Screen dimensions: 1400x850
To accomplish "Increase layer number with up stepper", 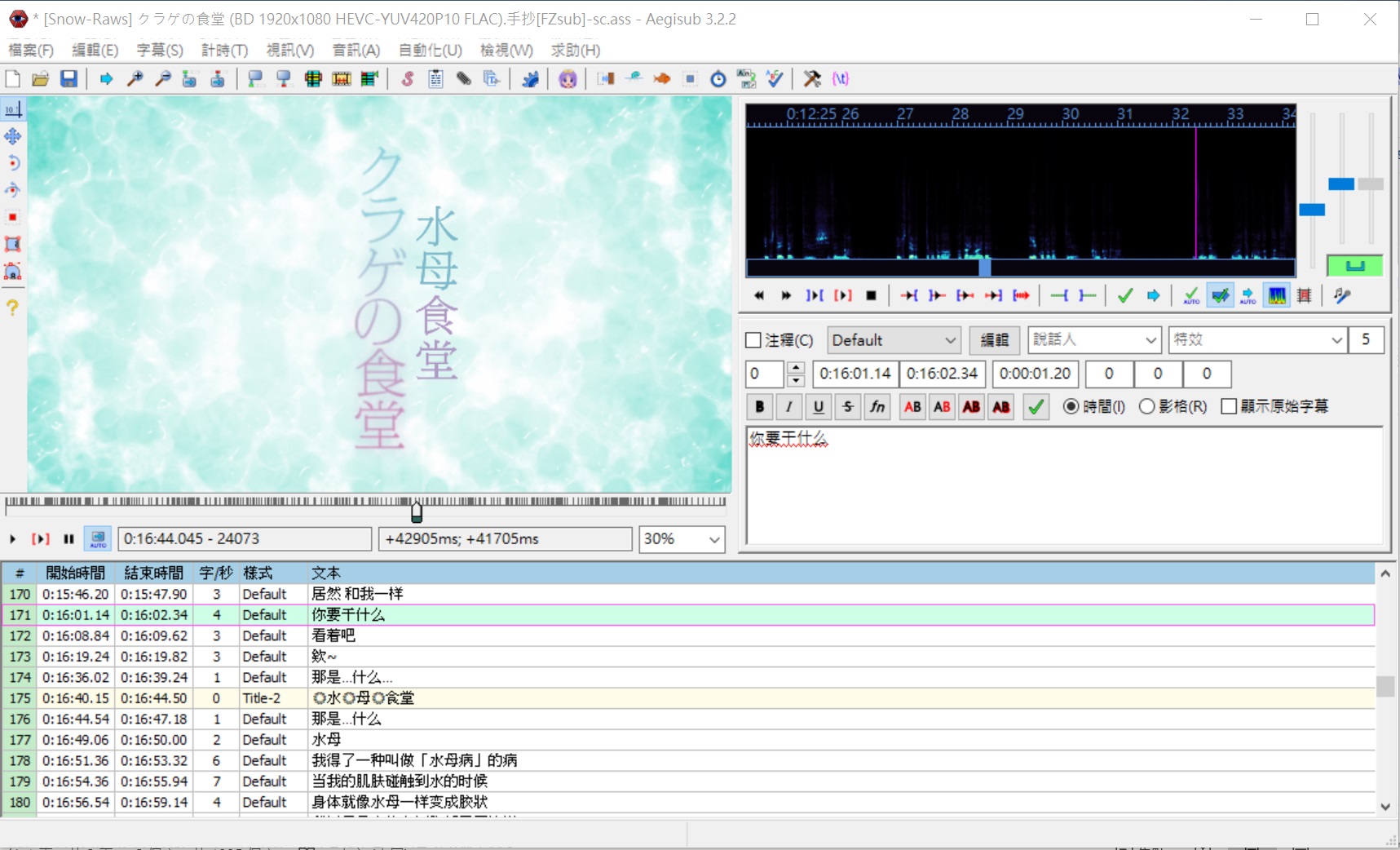I will [797, 368].
